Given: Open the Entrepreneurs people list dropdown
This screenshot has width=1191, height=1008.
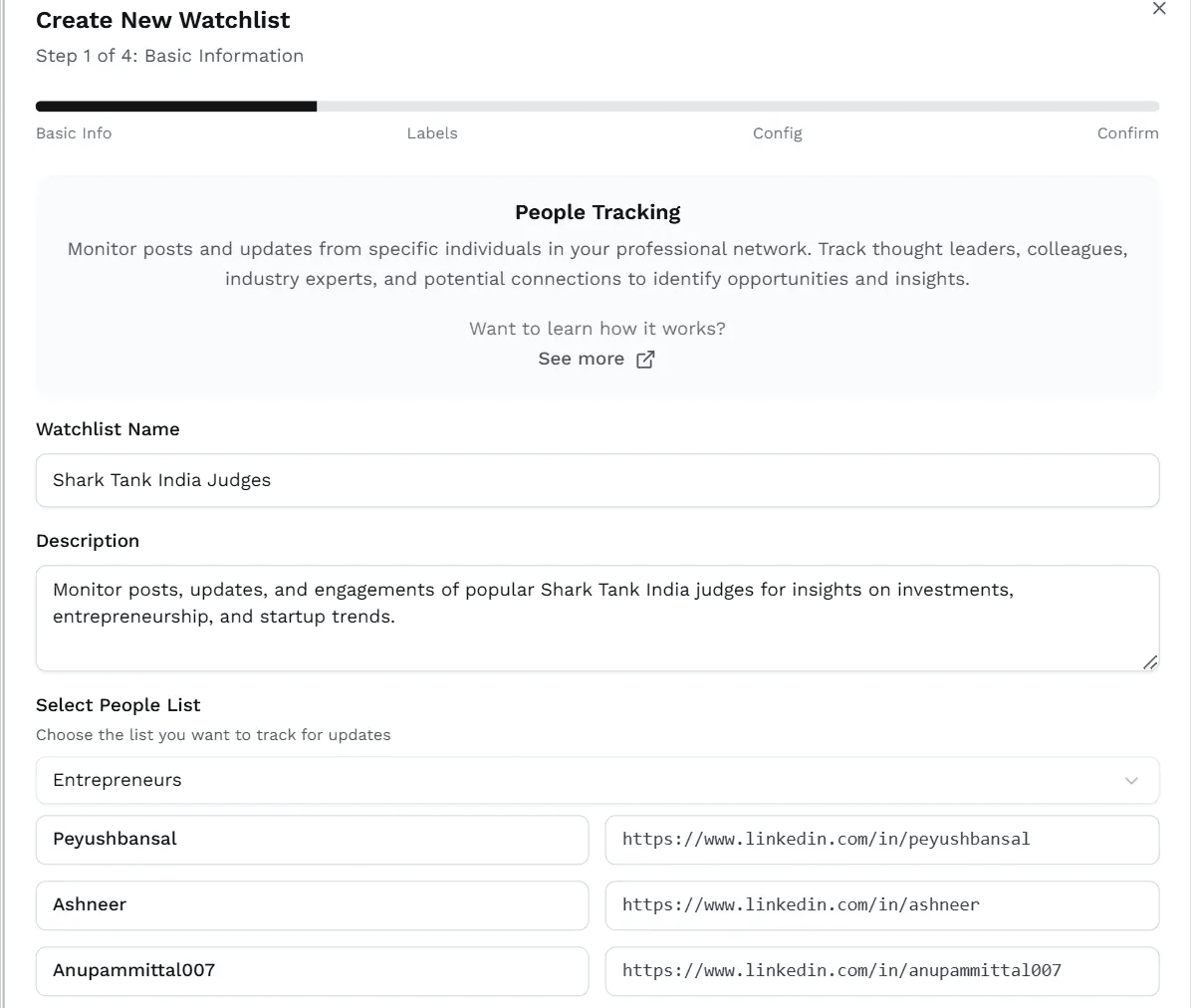Looking at the screenshot, I should [597, 780].
